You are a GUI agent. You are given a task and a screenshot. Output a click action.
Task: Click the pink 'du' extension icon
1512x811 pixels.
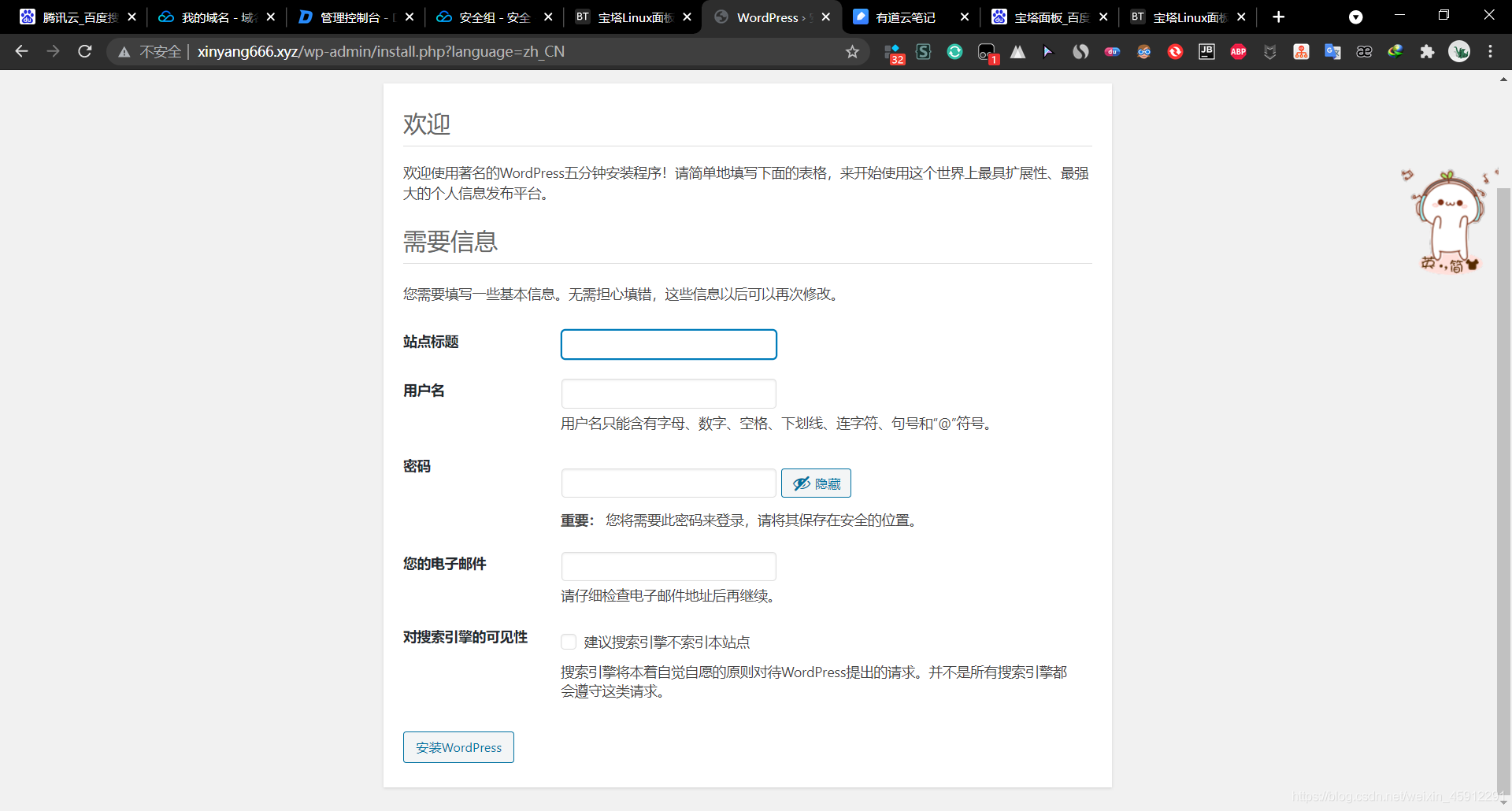coord(1113,52)
